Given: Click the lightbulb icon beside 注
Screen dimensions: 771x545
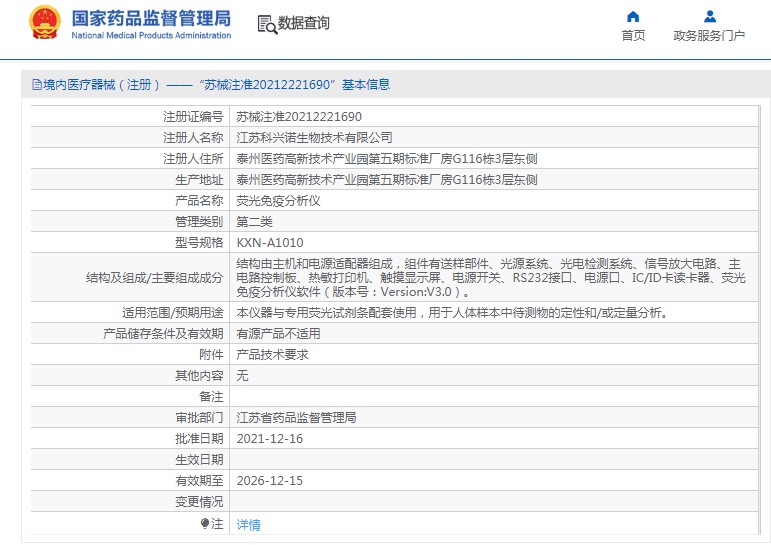Looking at the screenshot, I should click(x=205, y=523).
